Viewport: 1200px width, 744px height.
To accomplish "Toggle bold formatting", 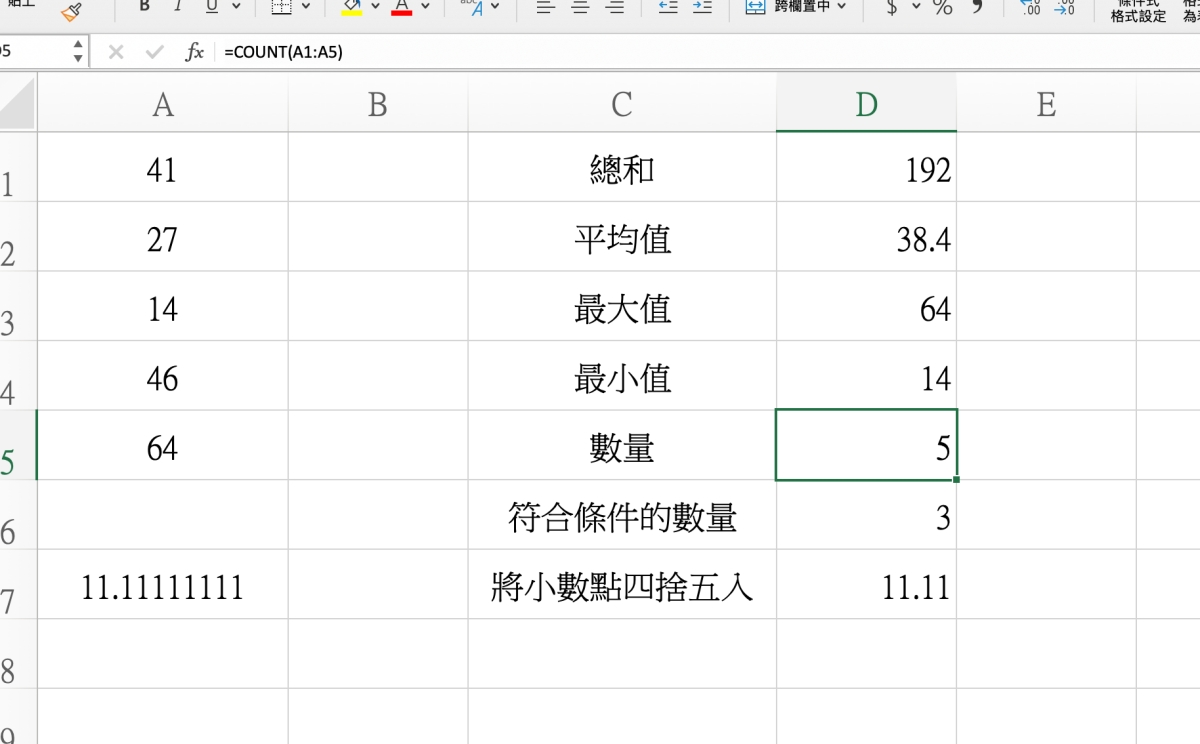I will (x=145, y=8).
